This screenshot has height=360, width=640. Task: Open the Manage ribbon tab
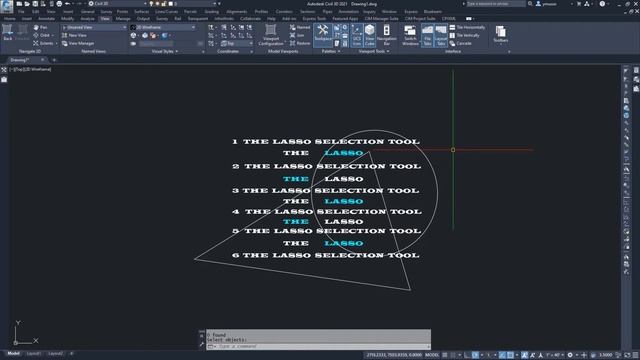click(x=122, y=19)
